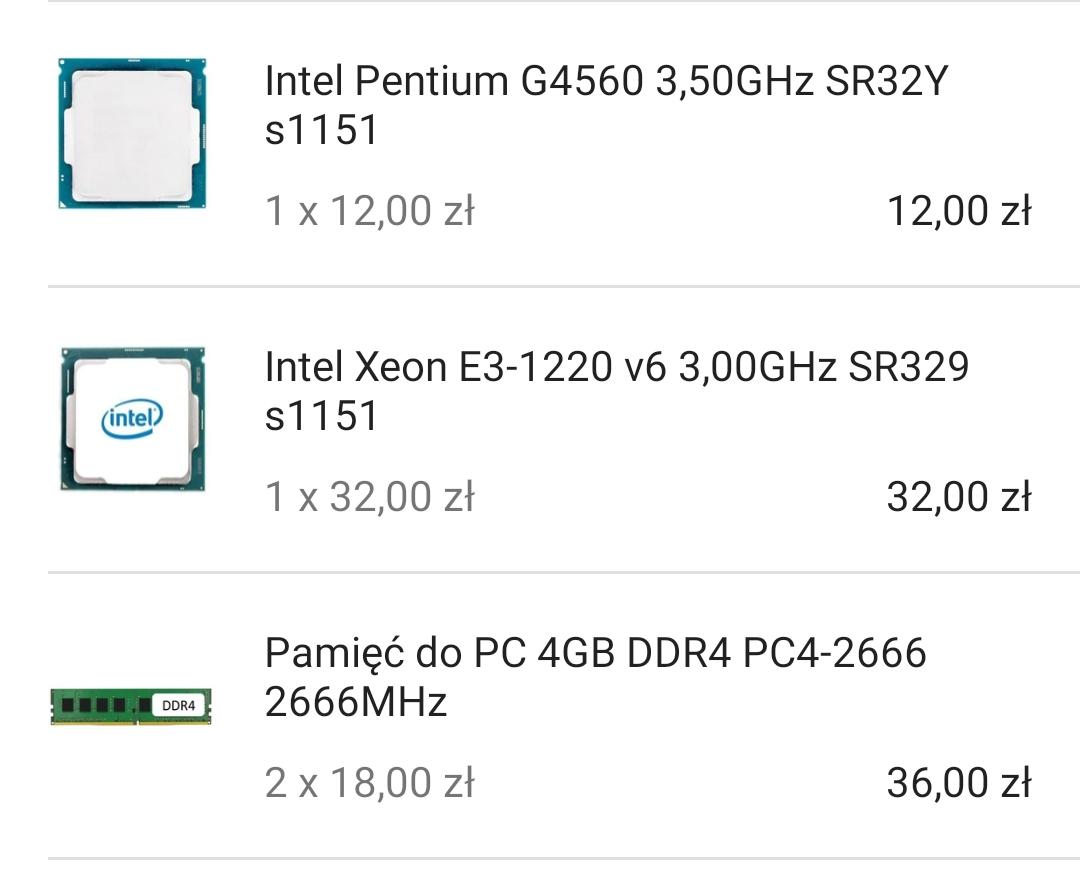This screenshot has width=1080, height=877.
Task: Open the Pamięć do PC 4GB DDR4 title
Action: tap(595, 654)
